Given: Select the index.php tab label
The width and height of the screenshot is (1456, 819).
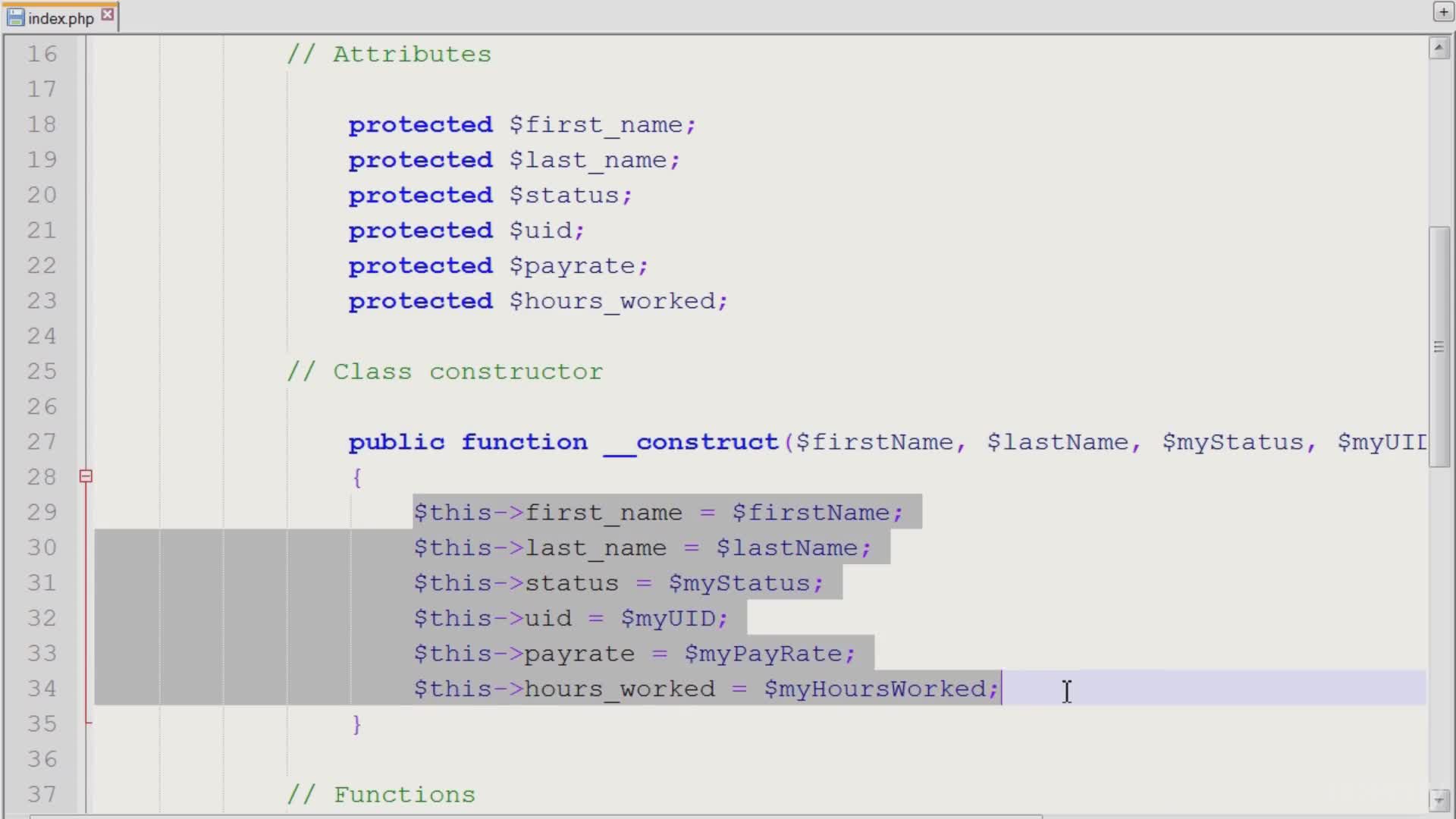Looking at the screenshot, I should [61, 18].
